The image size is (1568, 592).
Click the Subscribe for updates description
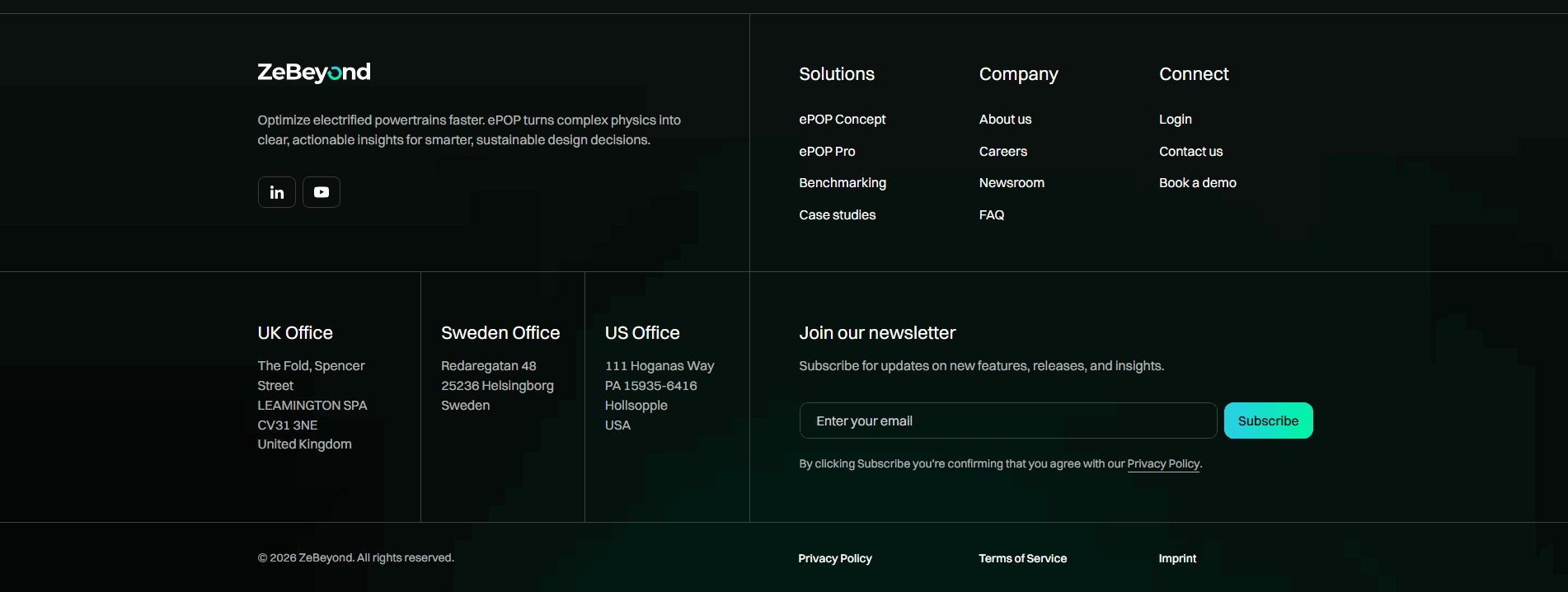981,366
